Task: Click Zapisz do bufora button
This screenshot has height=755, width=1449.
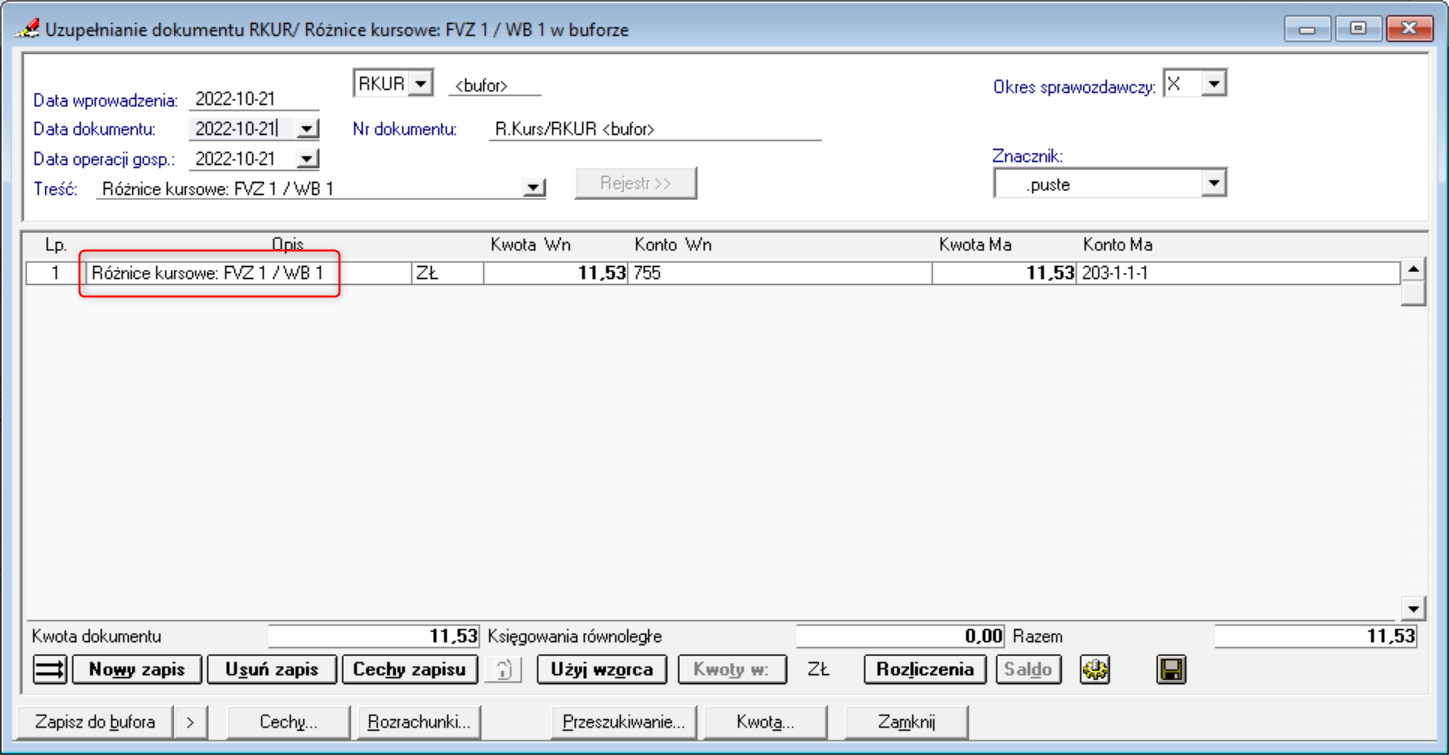Action: point(95,721)
